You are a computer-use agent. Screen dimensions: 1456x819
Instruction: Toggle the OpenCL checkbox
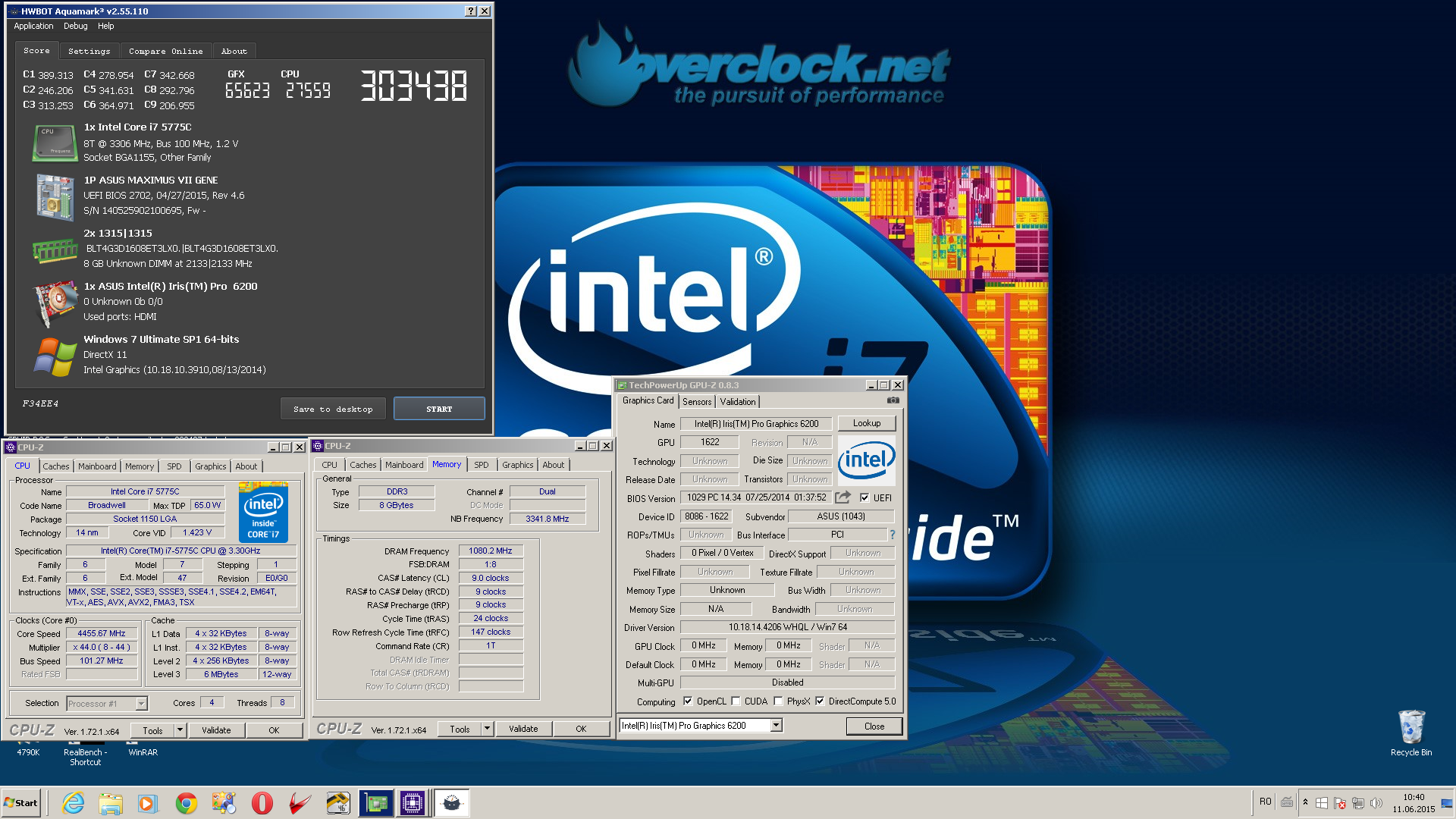[x=688, y=701]
